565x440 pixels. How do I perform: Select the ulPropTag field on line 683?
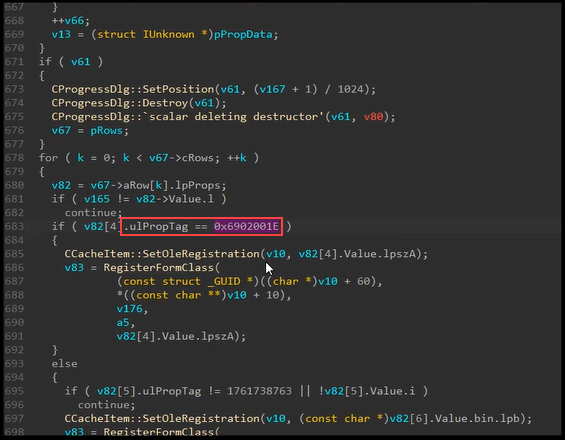click(159, 226)
